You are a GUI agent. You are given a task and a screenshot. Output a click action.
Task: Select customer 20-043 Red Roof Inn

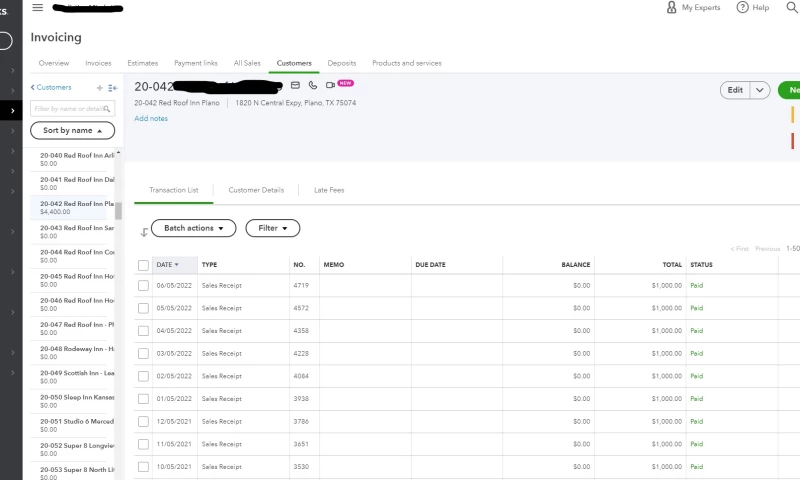[x=72, y=232]
